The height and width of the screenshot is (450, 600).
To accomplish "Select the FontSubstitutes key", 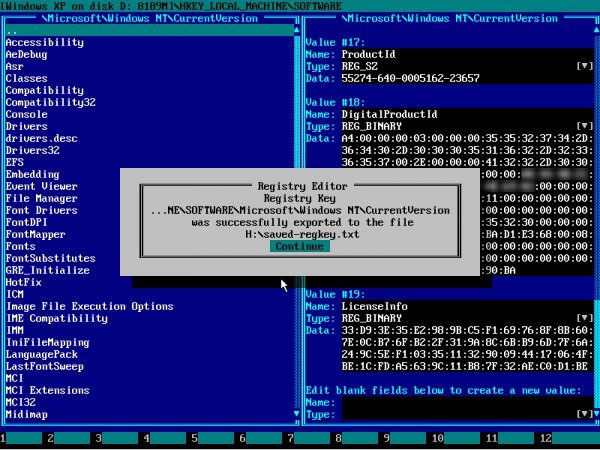I will 51,258.
